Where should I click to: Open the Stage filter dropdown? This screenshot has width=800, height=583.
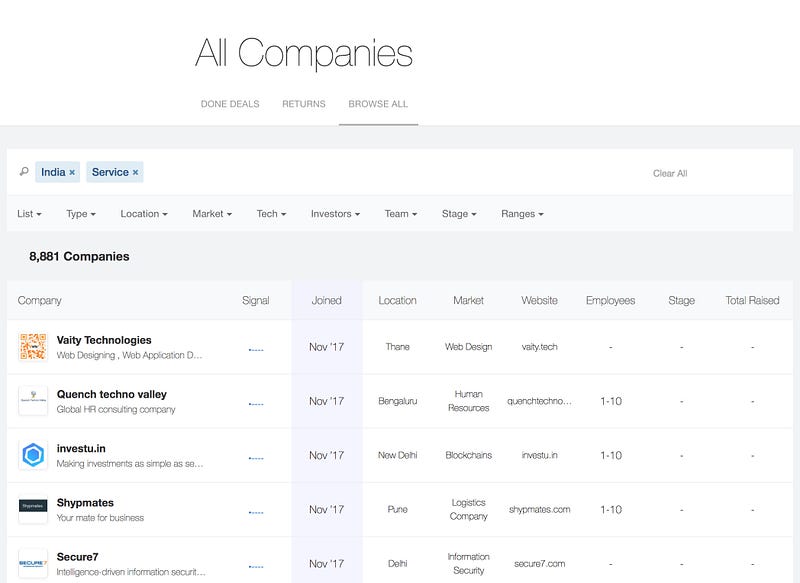click(459, 214)
